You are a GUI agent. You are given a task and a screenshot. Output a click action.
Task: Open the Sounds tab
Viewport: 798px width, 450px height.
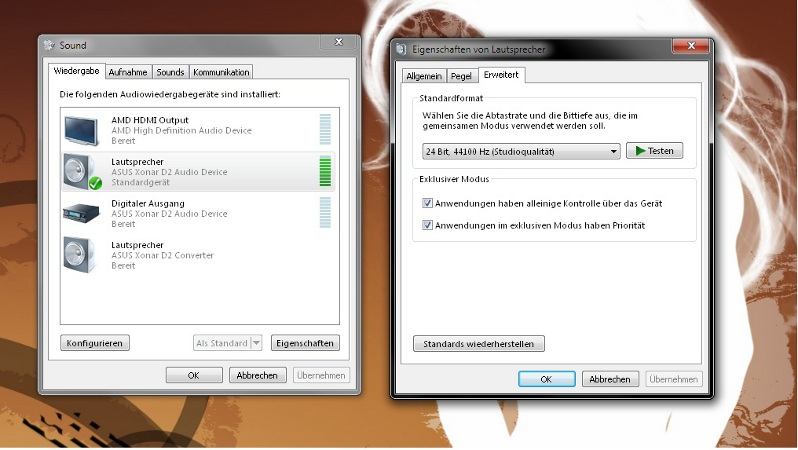coord(170,72)
